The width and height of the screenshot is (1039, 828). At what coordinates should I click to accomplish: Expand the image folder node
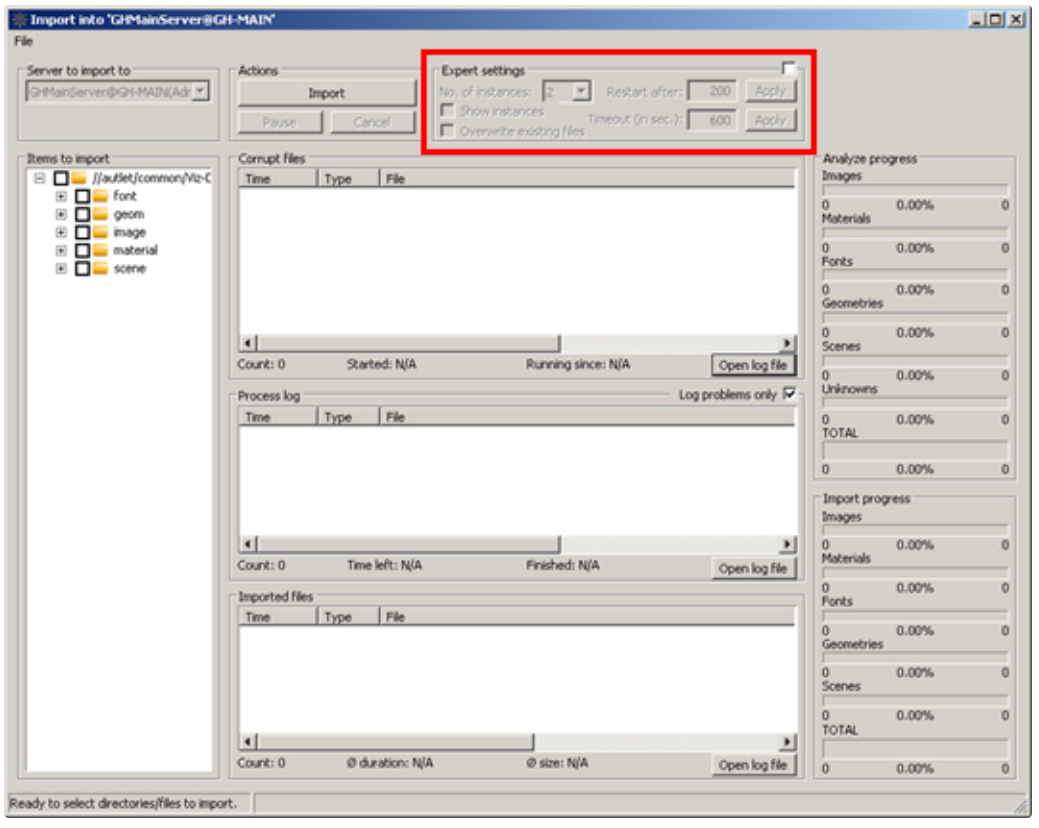click(61, 233)
